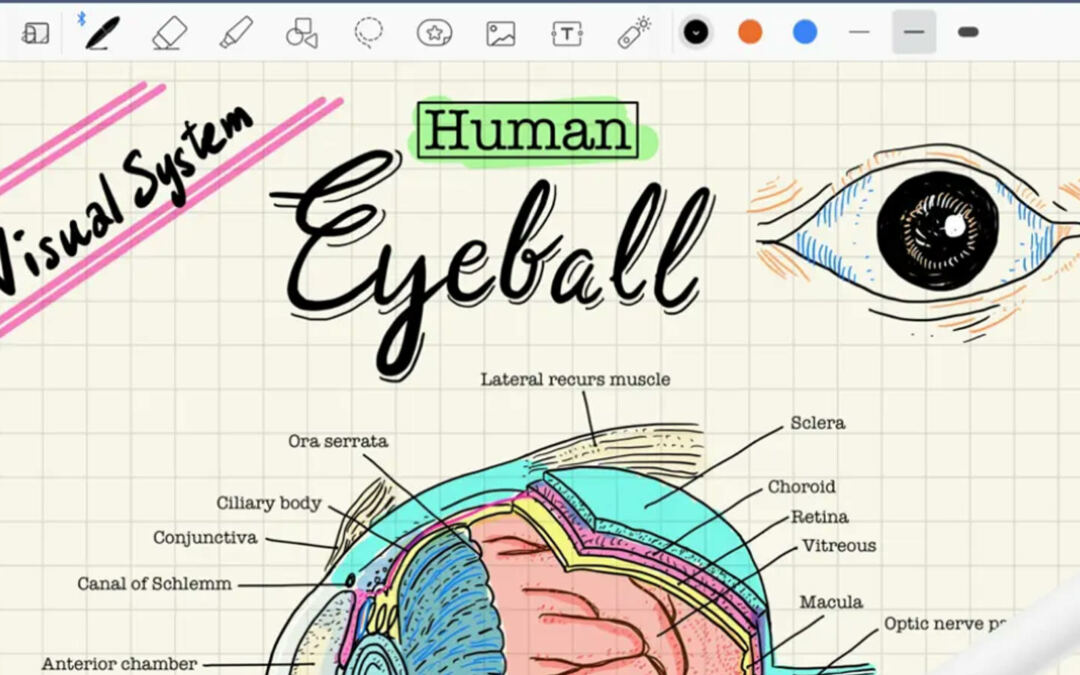Pick the blue pen color

point(805,32)
